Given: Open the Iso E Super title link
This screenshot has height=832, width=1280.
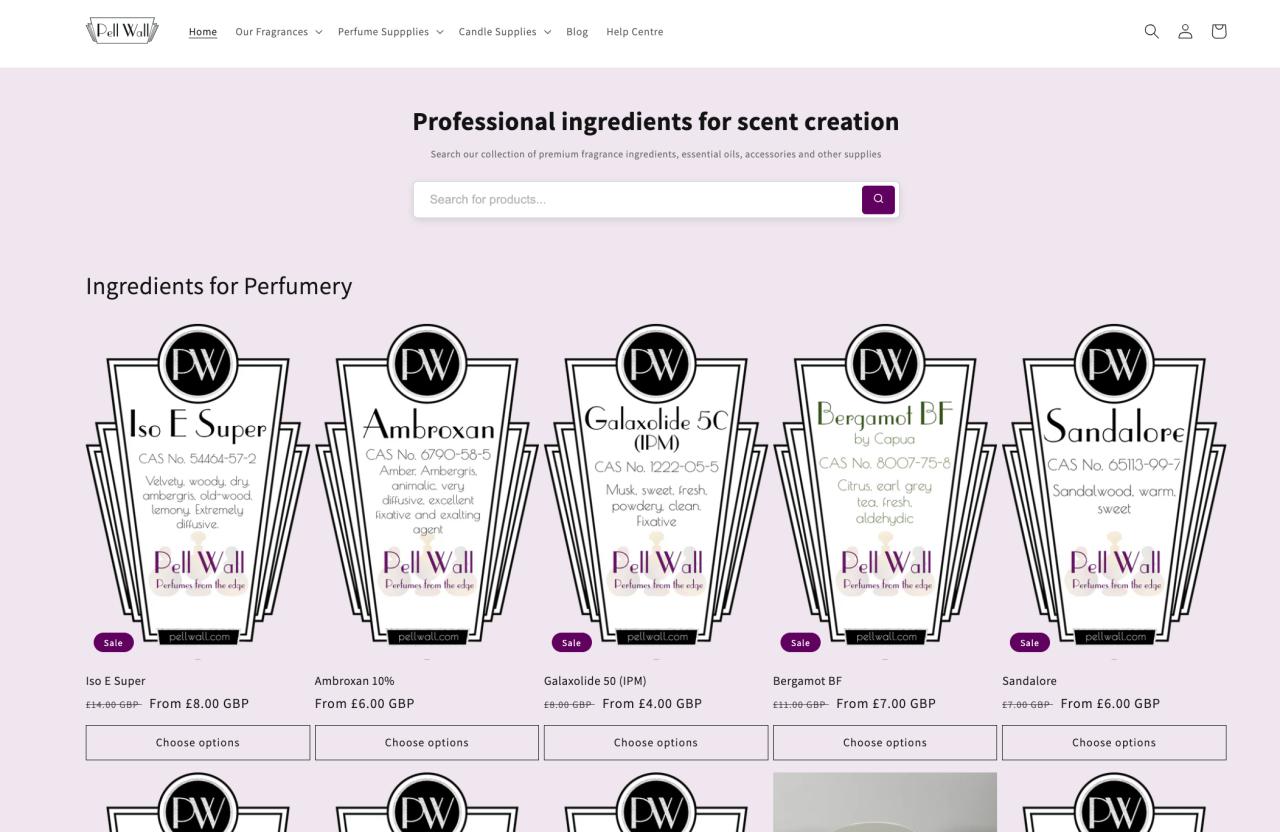Looking at the screenshot, I should 116,681.
